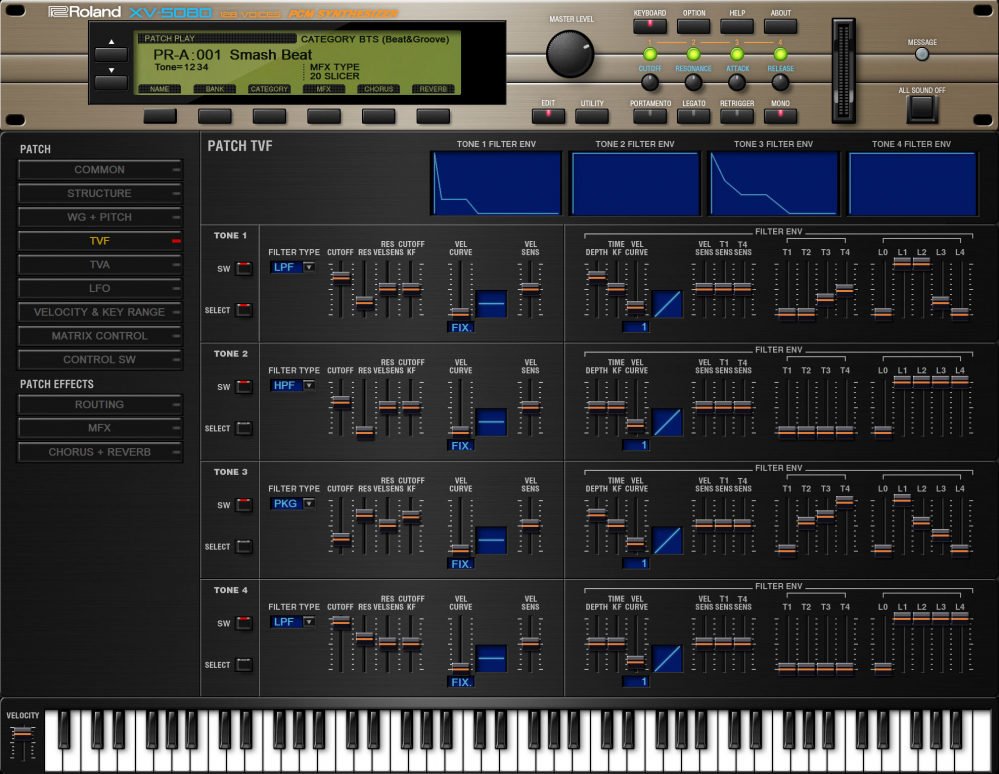The height and width of the screenshot is (774, 999).
Task: Toggle Tone 1 Select switch
Action: click(x=244, y=310)
